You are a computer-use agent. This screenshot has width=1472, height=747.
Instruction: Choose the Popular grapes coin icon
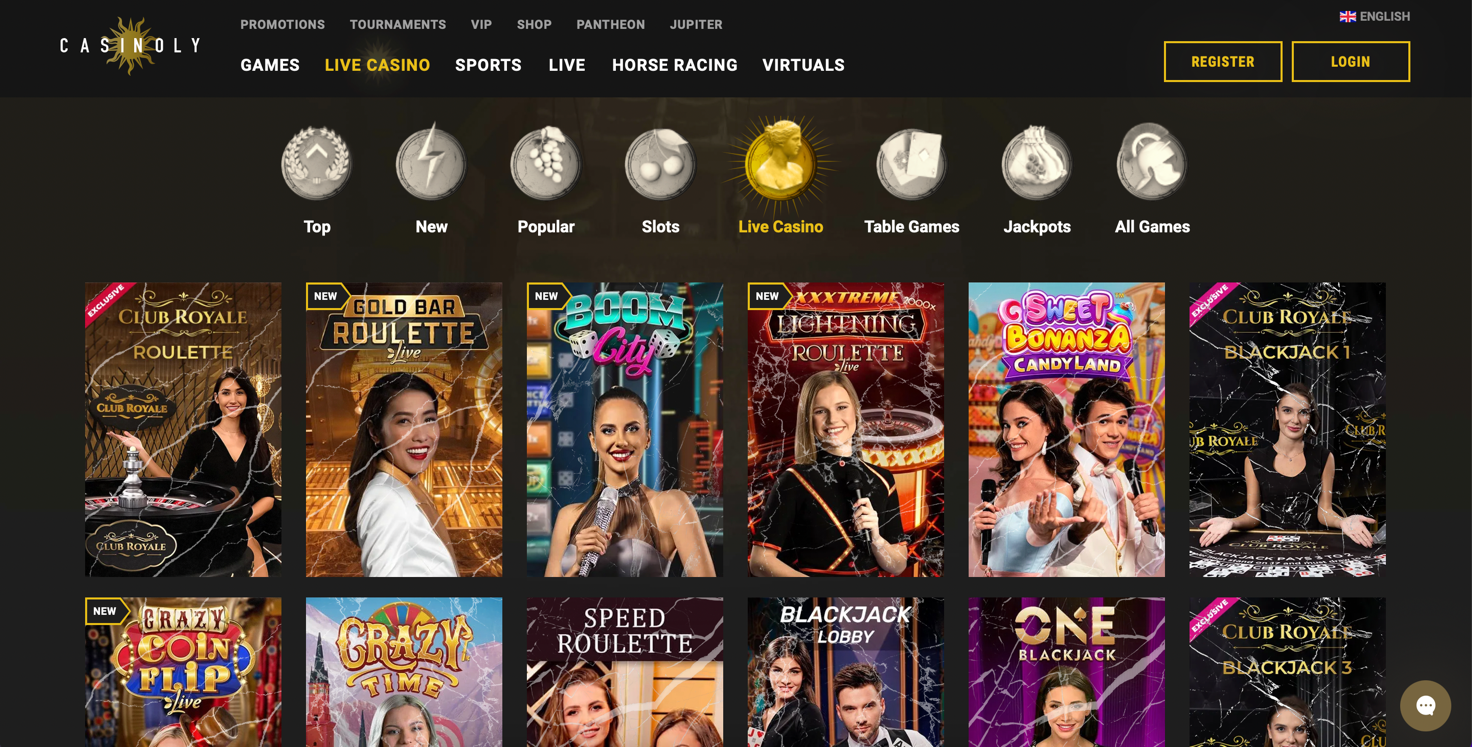[545, 162]
